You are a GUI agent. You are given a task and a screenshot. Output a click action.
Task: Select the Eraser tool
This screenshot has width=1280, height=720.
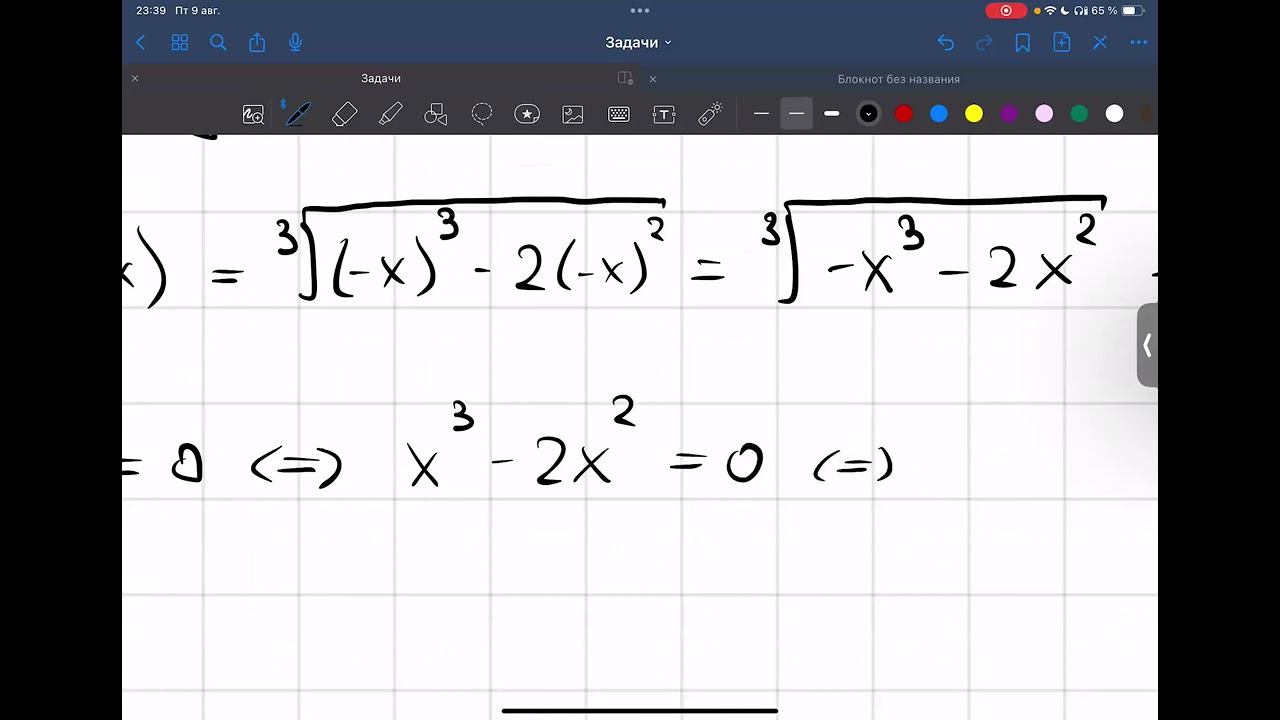[344, 114]
